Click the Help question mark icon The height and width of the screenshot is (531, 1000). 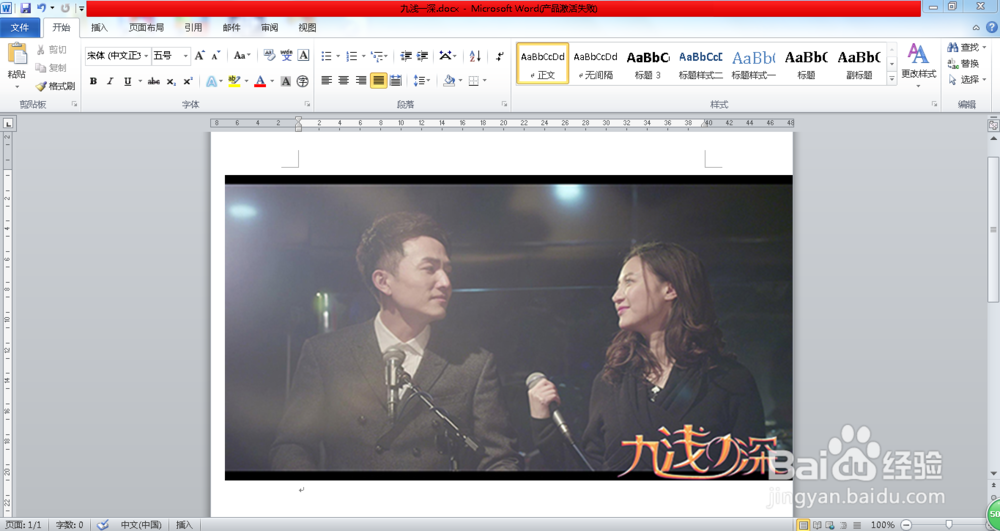[x=991, y=28]
